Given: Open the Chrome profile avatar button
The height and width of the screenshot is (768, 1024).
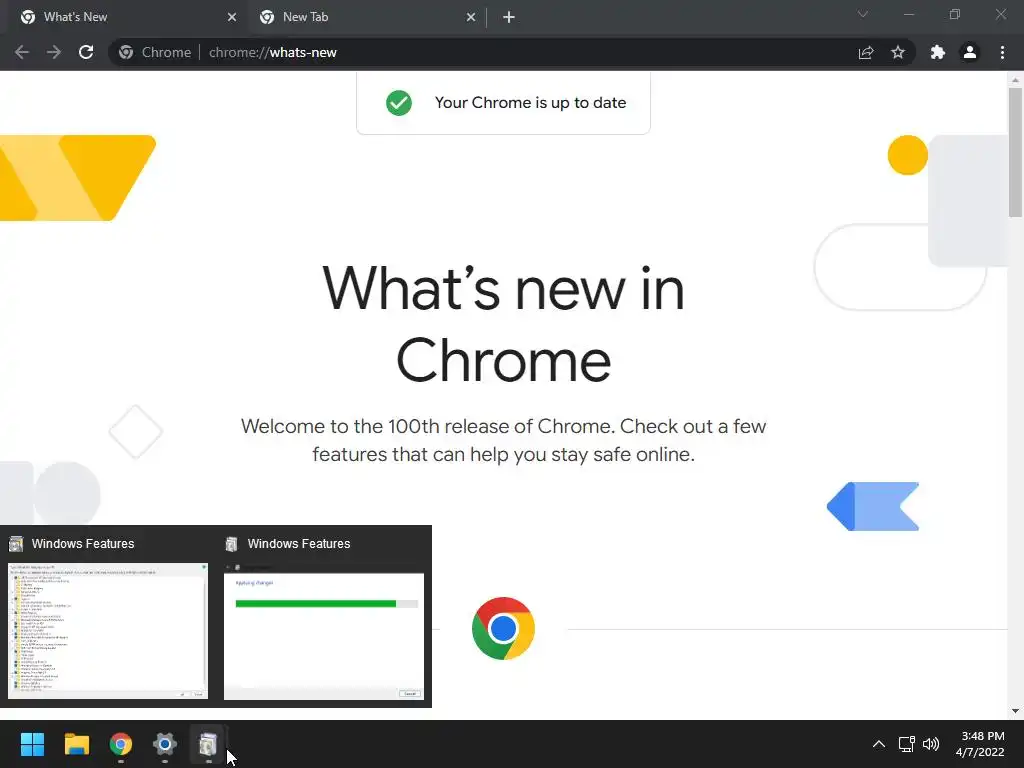Looking at the screenshot, I should [x=970, y=52].
